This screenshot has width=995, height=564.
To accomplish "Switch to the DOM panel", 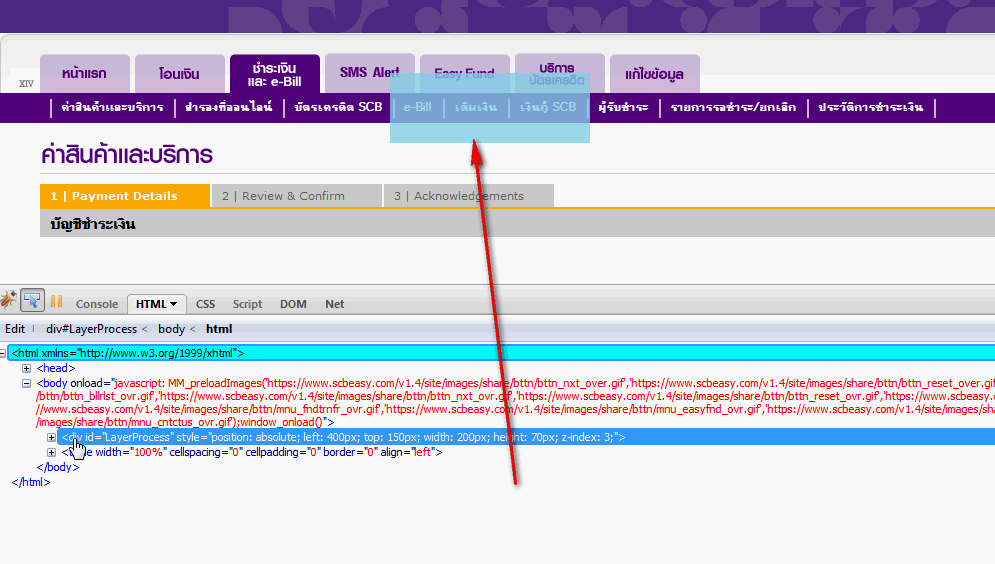I will [293, 304].
